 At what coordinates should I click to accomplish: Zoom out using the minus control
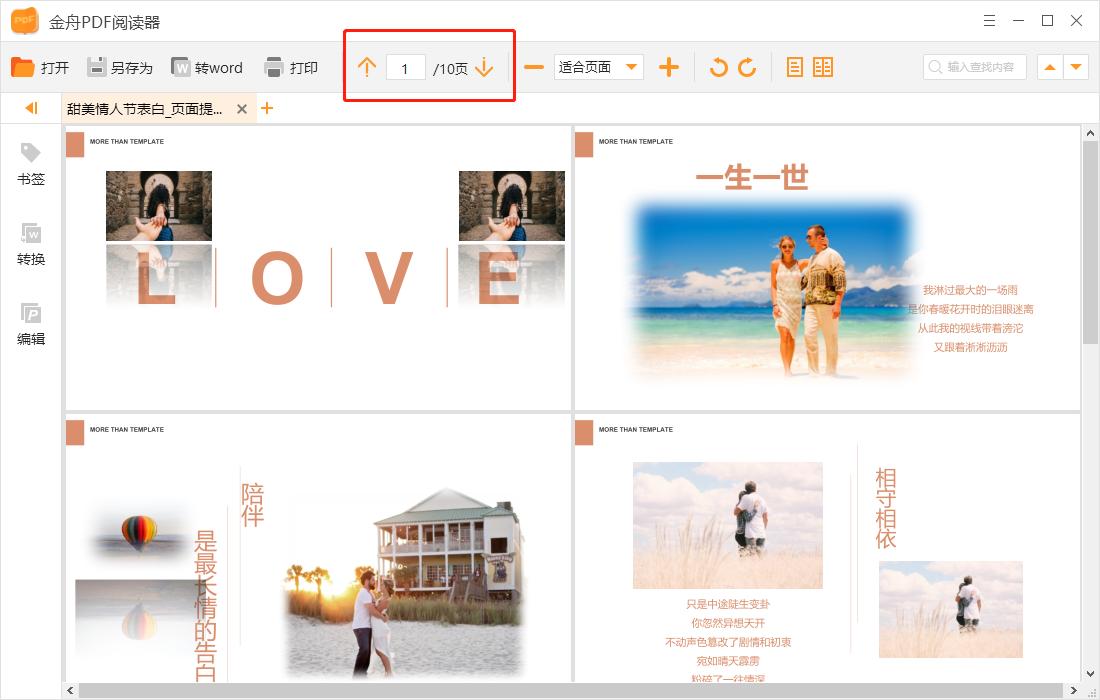click(x=533, y=67)
